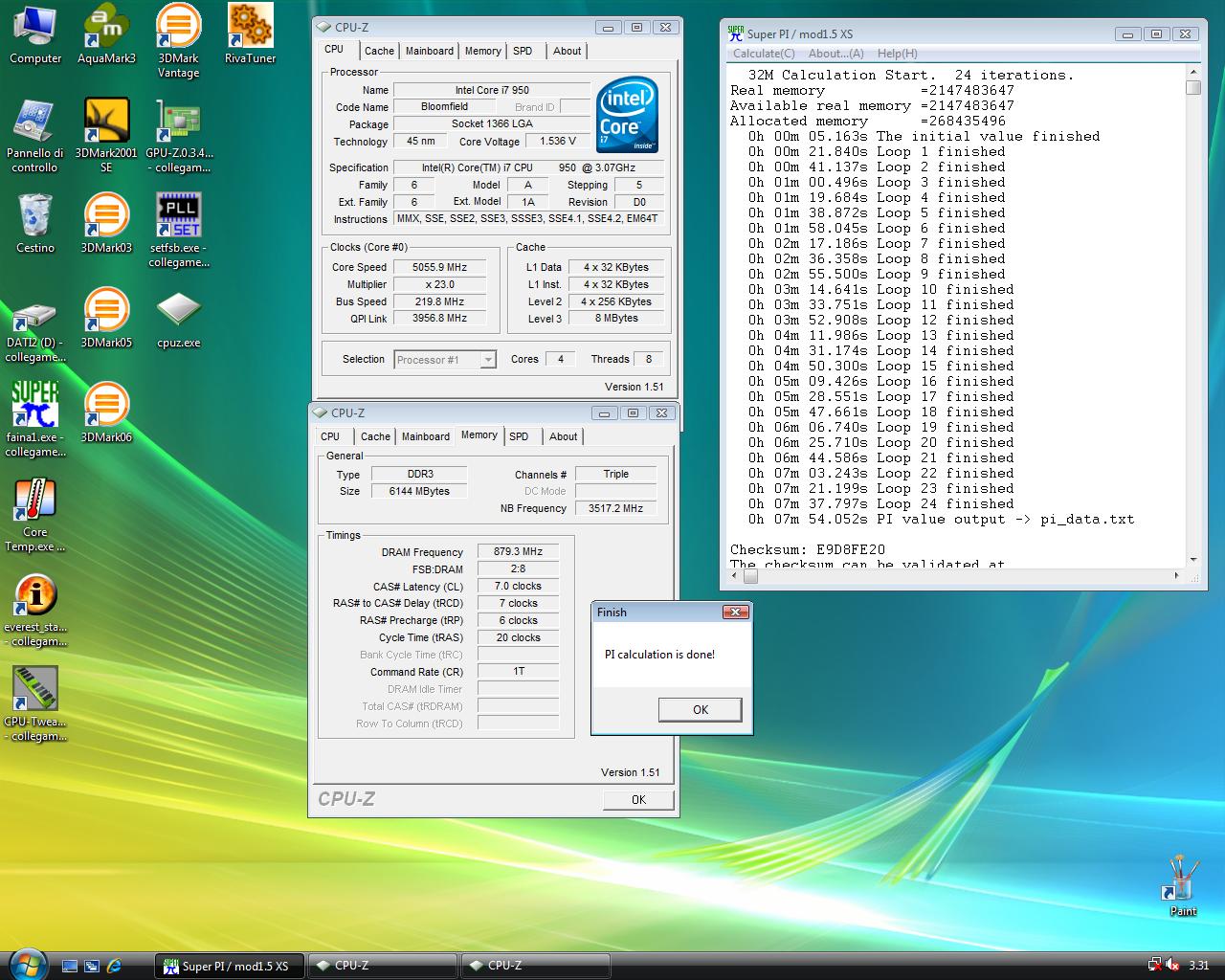The width and height of the screenshot is (1225, 980).
Task: Click the Core Voltage 1.536 V field
Action: click(558, 141)
